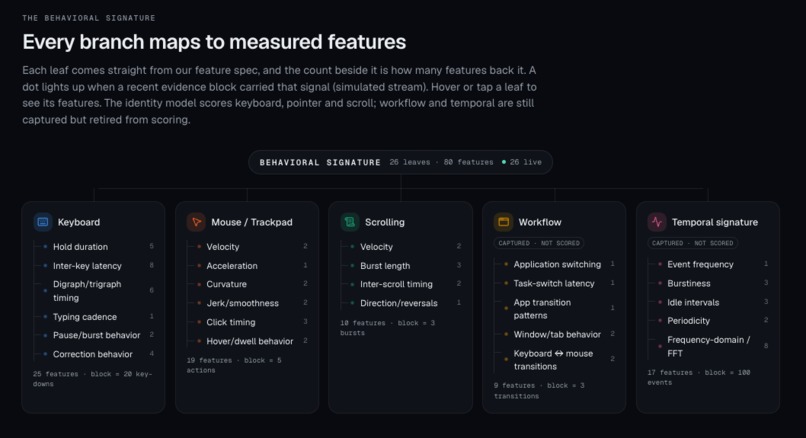Click the '25 features · block = 20 key-downs' footer
The width and height of the screenshot is (806, 438).
93,379
